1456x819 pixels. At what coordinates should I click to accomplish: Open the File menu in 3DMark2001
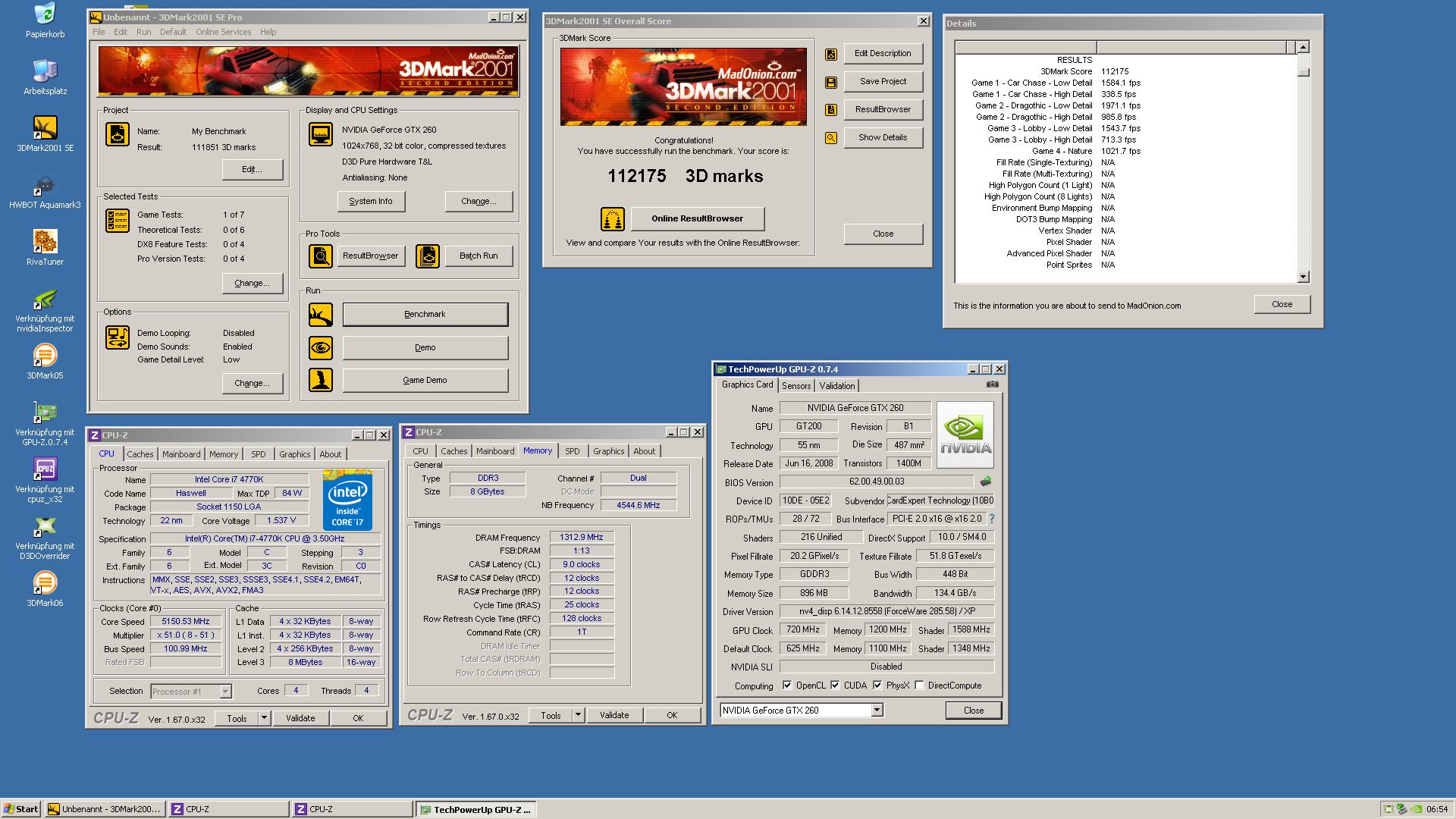pyautogui.click(x=99, y=32)
